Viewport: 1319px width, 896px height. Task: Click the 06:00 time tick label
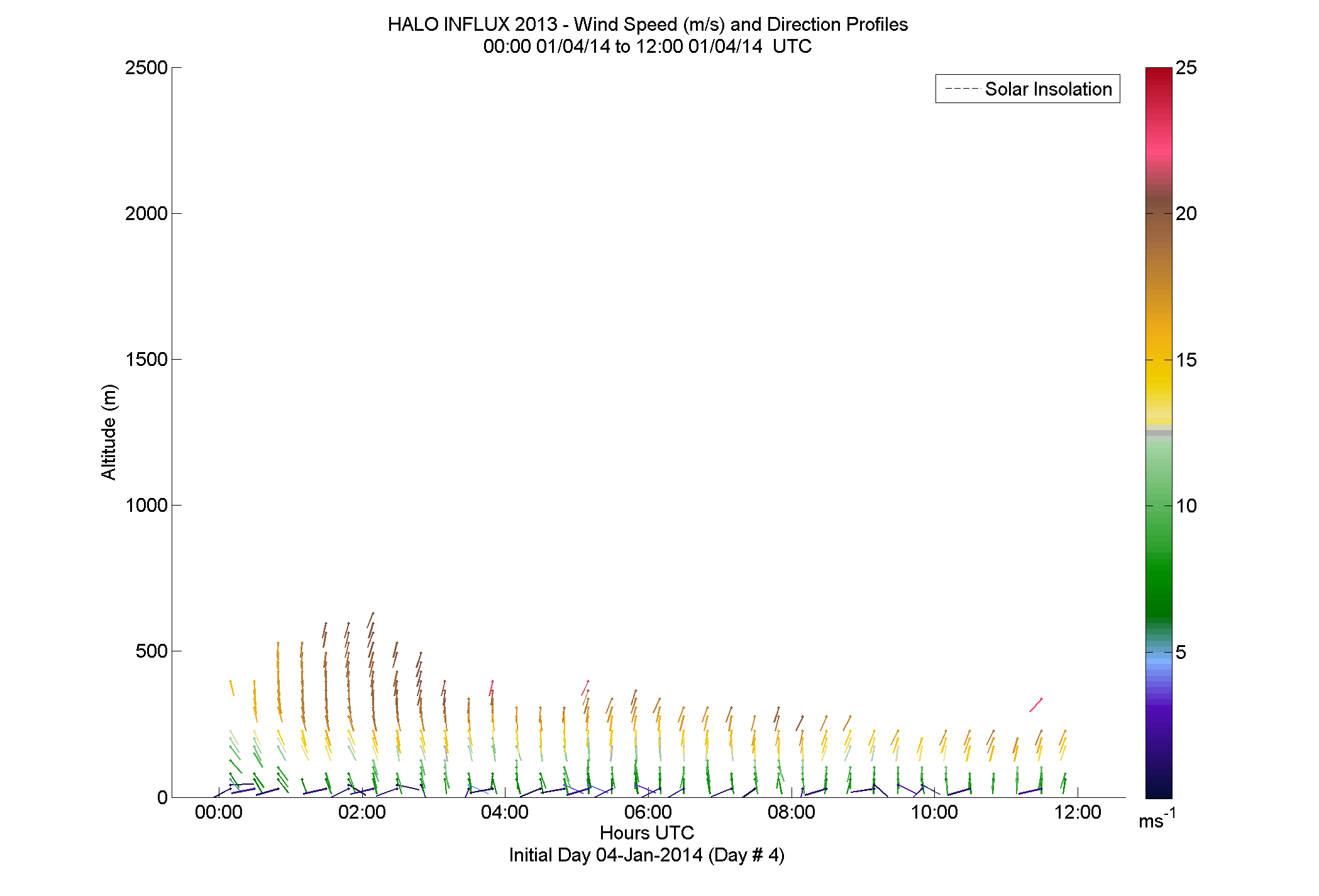click(x=648, y=812)
